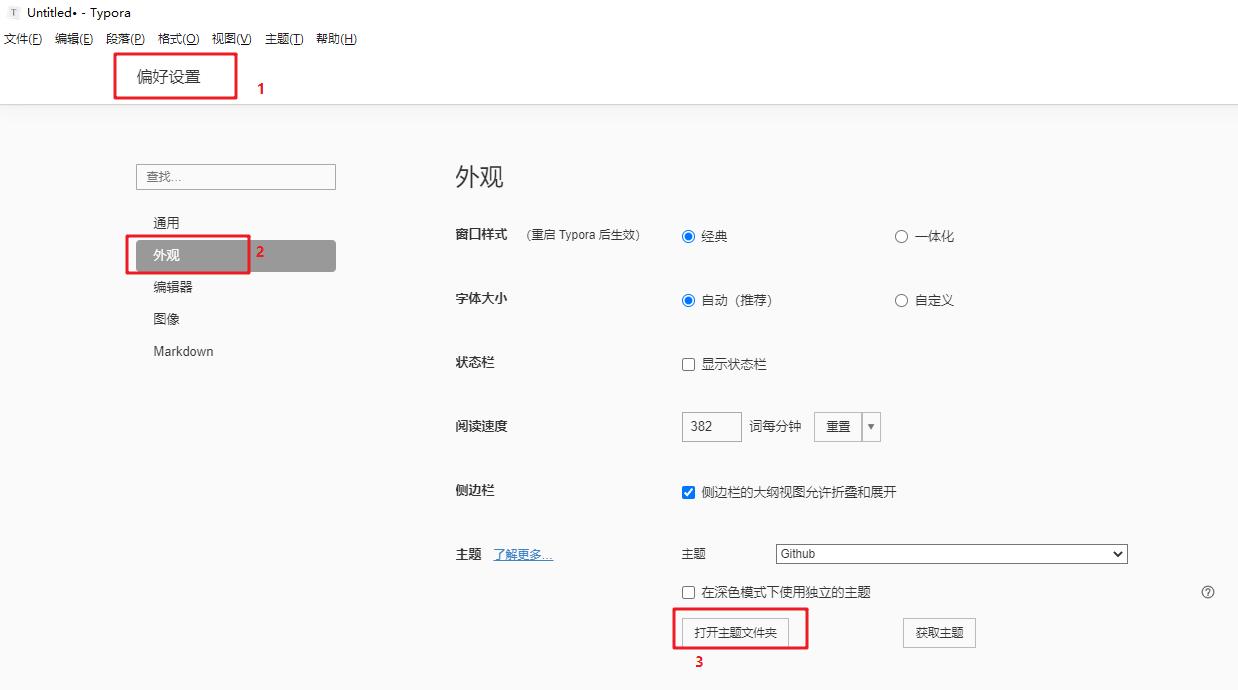Click into the 查找 search field

pyautogui.click(x=236, y=177)
